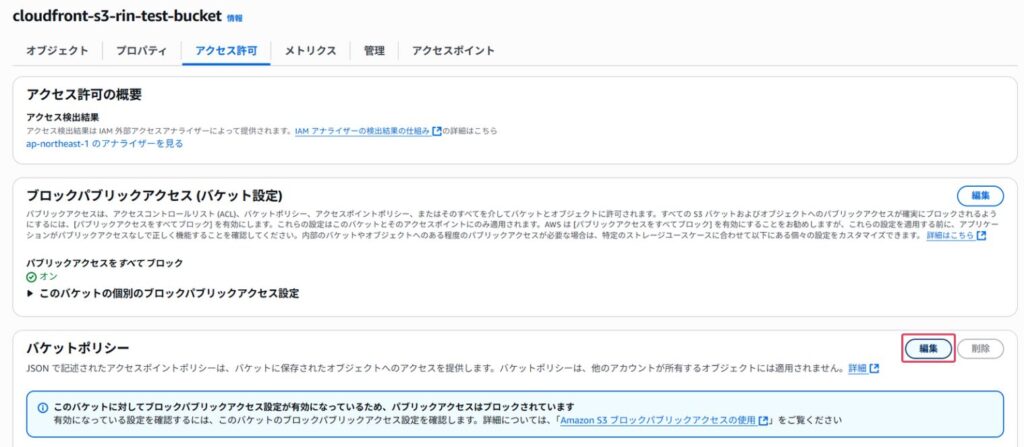Open the プロパティ tab
1024x447 pixels.
click(142, 50)
